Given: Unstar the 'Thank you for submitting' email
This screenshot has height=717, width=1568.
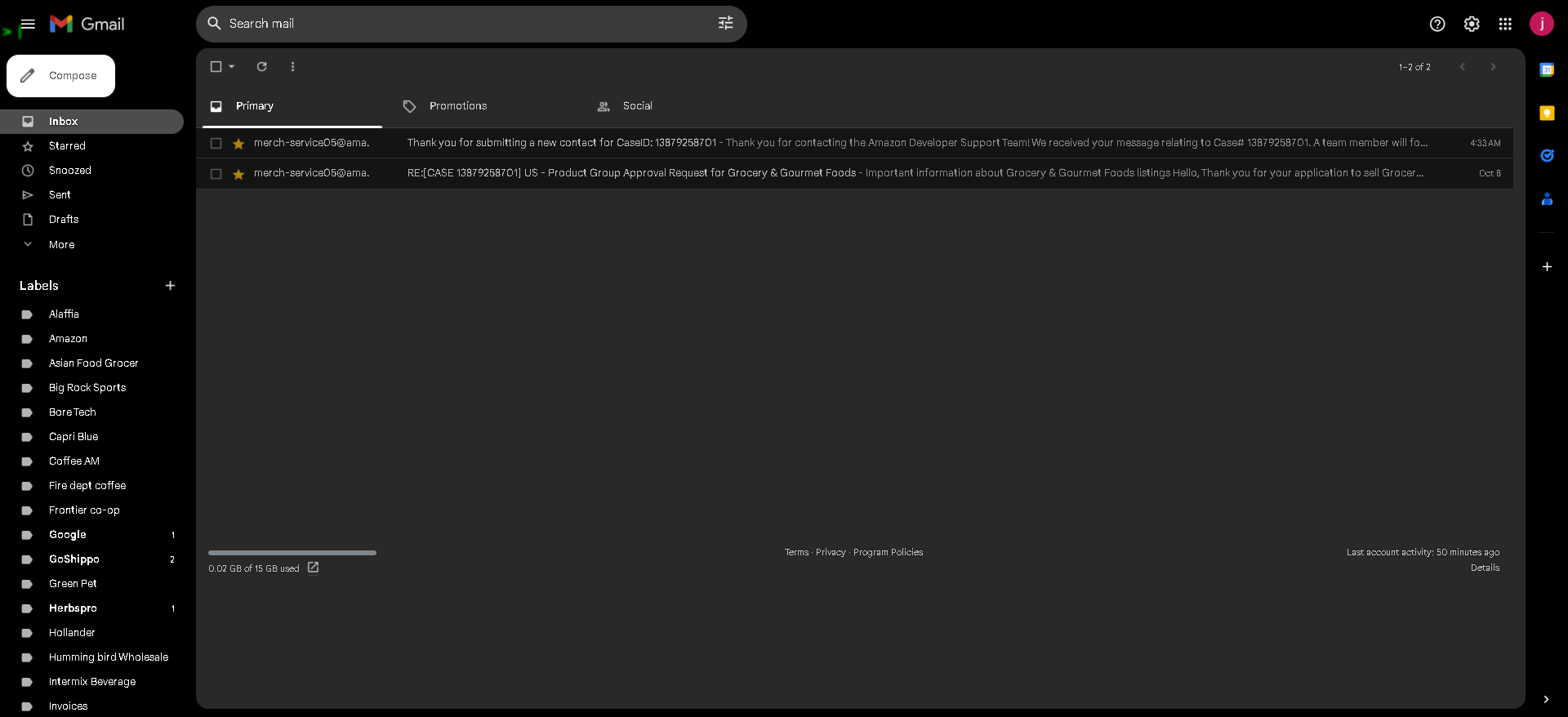Looking at the screenshot, I should (x=238, y=144).
